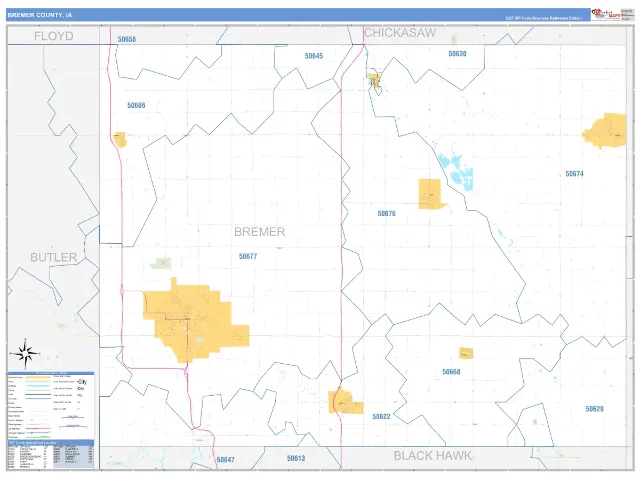Click the map legend box beneath the compass
Screen dimensions: 640x480
[51, 405]
